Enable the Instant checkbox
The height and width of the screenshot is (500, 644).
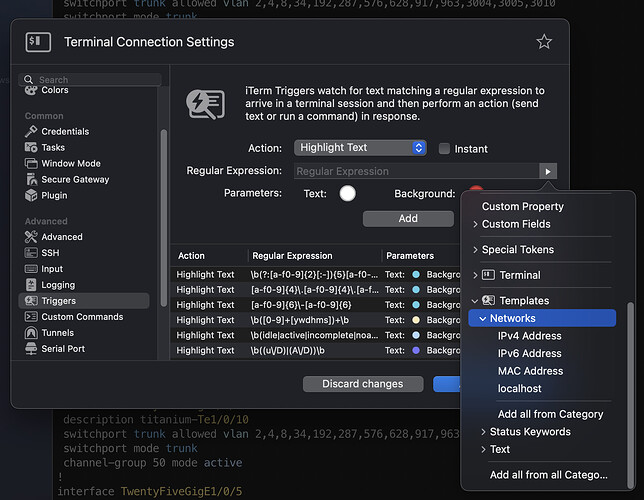pyautogui.click(x=445, y=148)
